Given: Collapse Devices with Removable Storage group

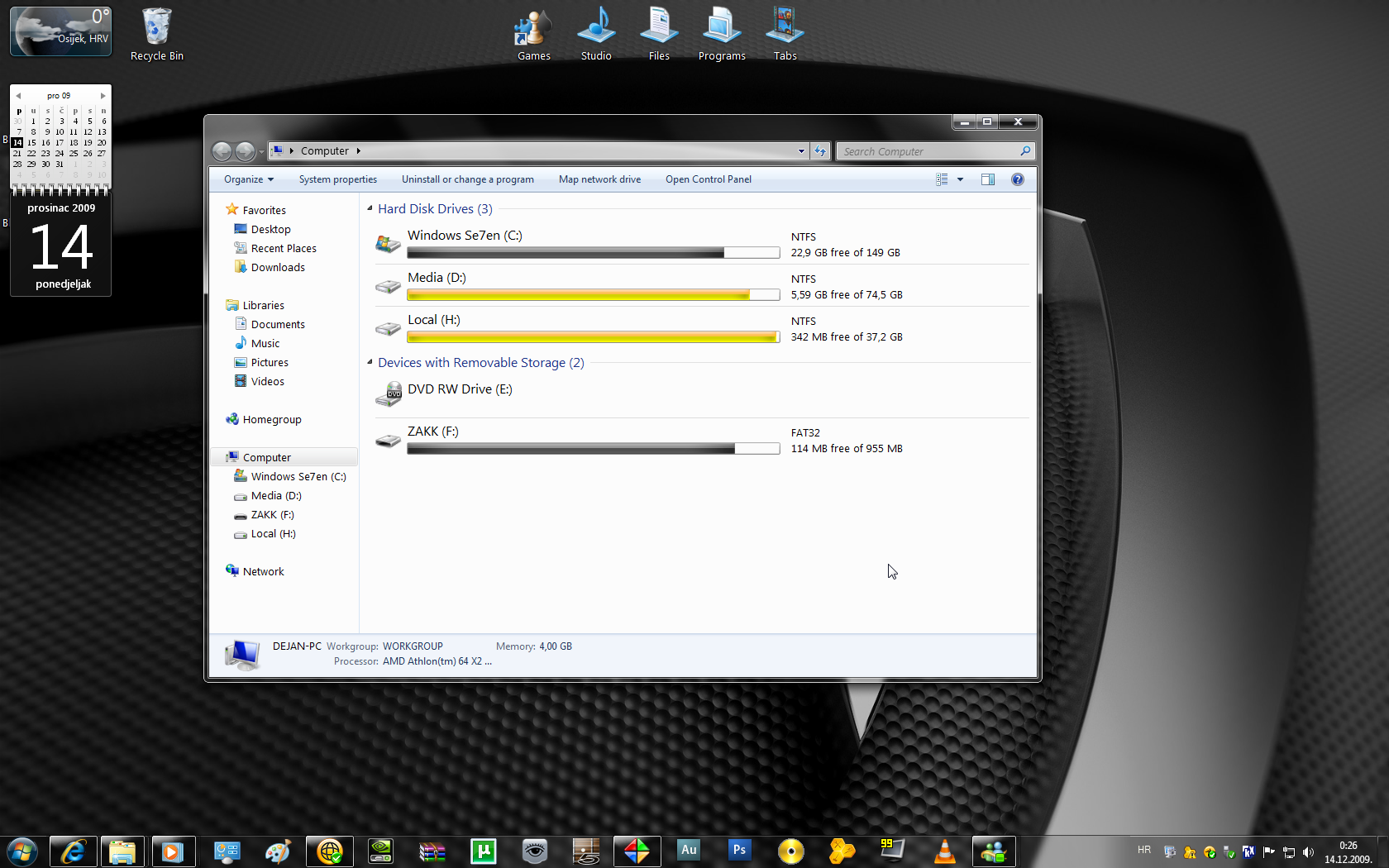Looking at the screenshot, I should click(370, 362).
